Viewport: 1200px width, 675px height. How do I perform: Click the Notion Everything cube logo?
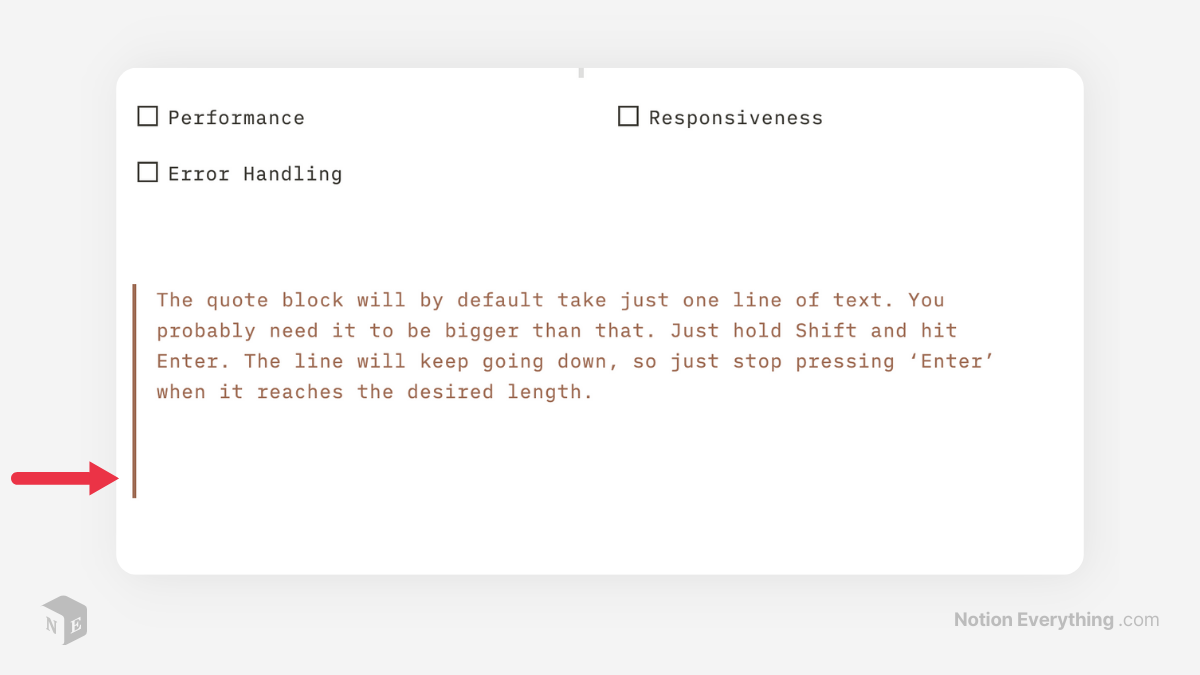[64, 620]
